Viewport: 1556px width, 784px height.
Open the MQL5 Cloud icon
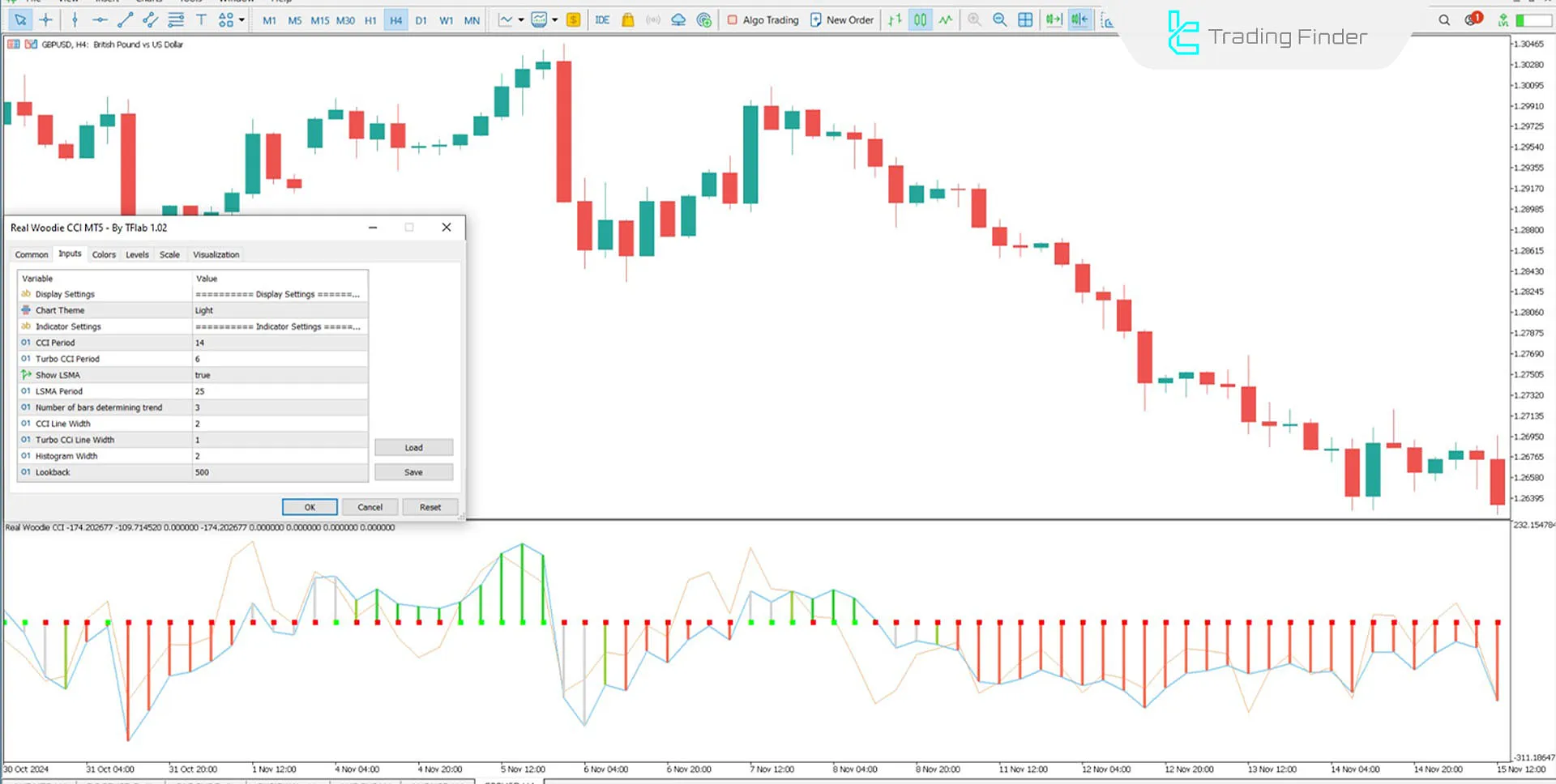678,19
